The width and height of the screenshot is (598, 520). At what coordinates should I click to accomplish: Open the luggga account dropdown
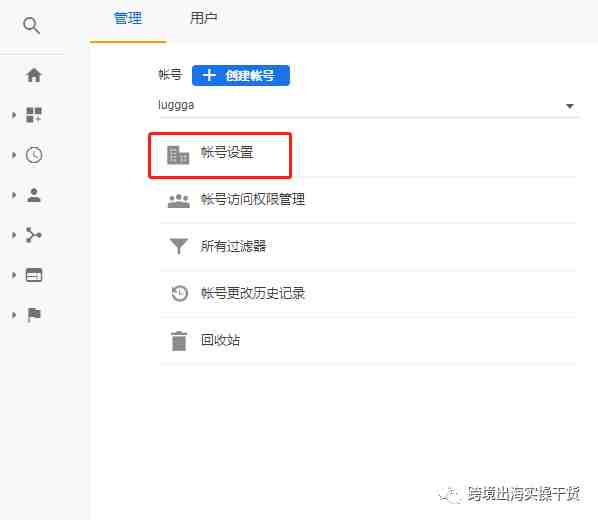(368, 106)
